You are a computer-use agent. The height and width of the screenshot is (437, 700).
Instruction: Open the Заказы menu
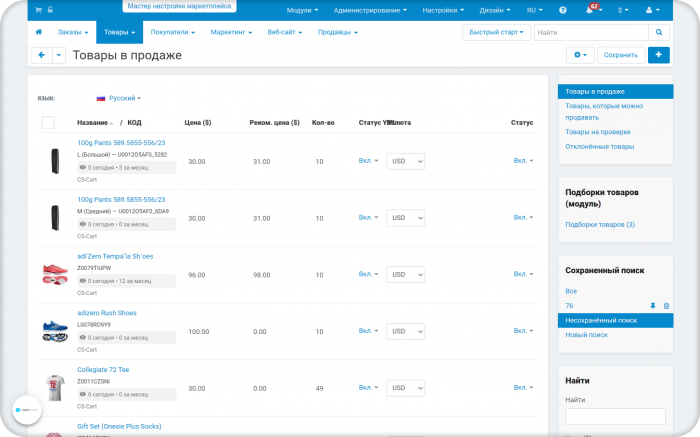pos(73,32)
